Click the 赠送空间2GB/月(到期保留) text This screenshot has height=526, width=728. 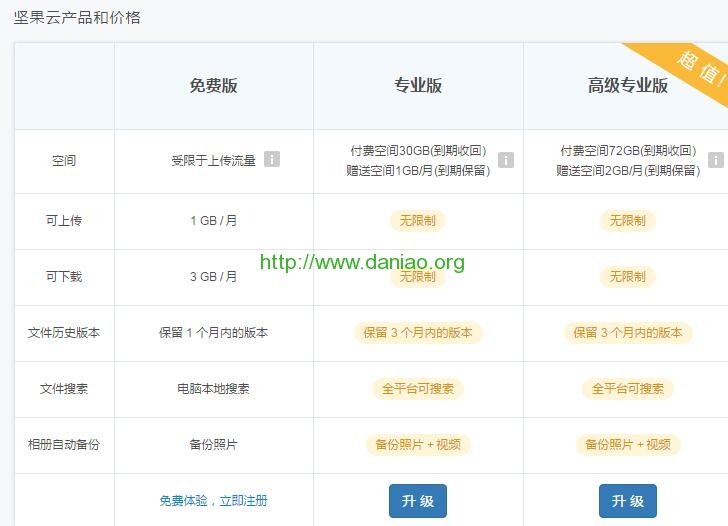(x=628, y=171)
